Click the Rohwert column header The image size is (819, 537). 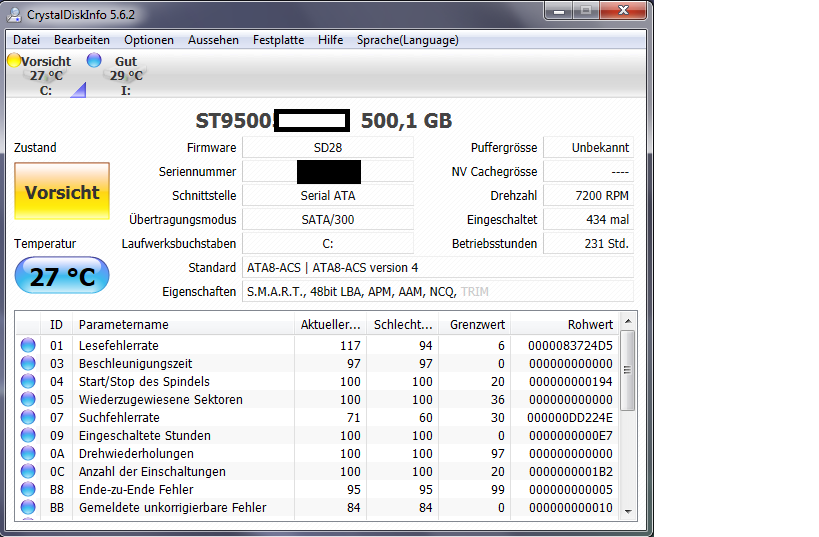(565, 324)
